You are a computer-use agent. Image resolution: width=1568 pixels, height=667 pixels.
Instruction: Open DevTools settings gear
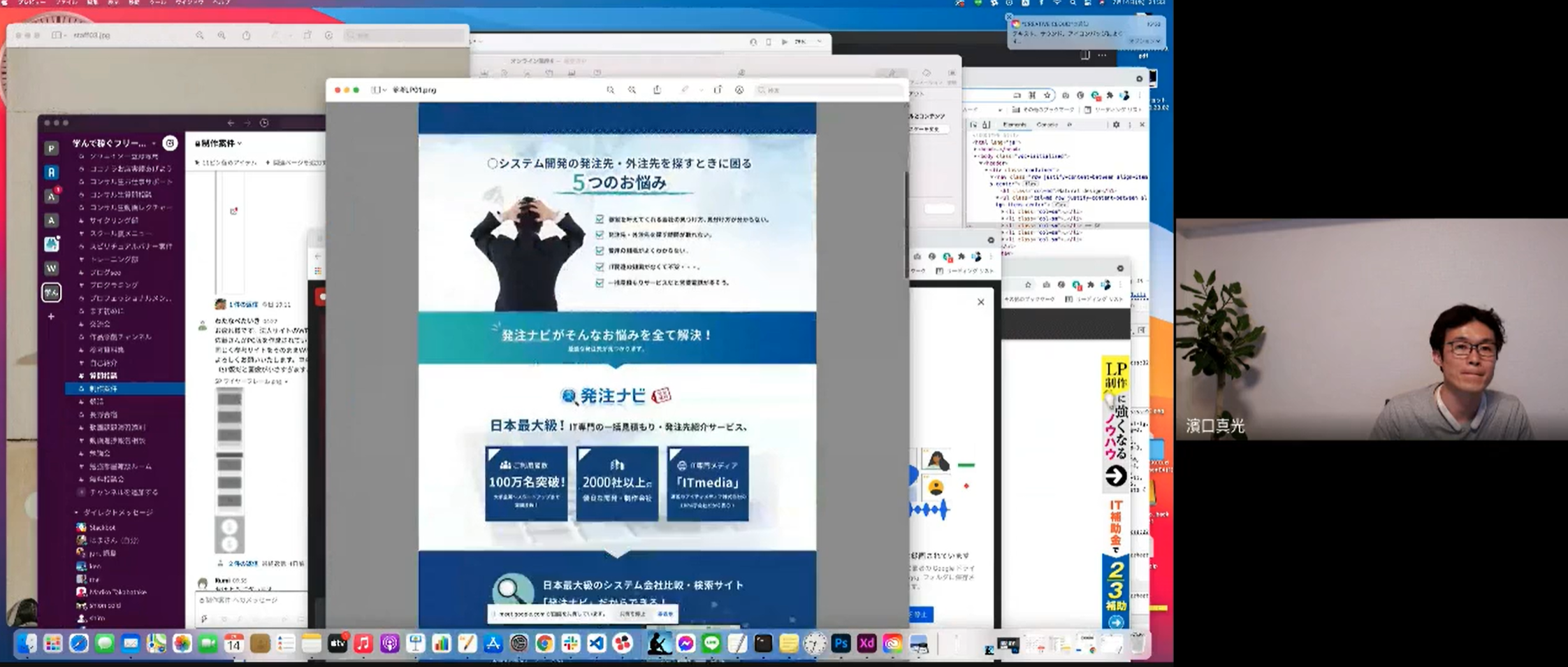[1116, 124]
